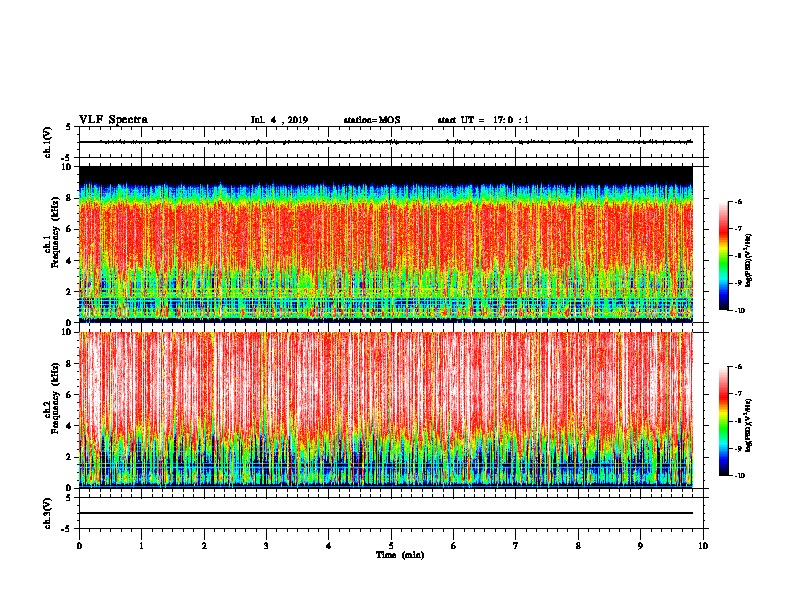Click the time axis tick label "1"
This screenshot has width=792, height=612.
coord(141,546)
